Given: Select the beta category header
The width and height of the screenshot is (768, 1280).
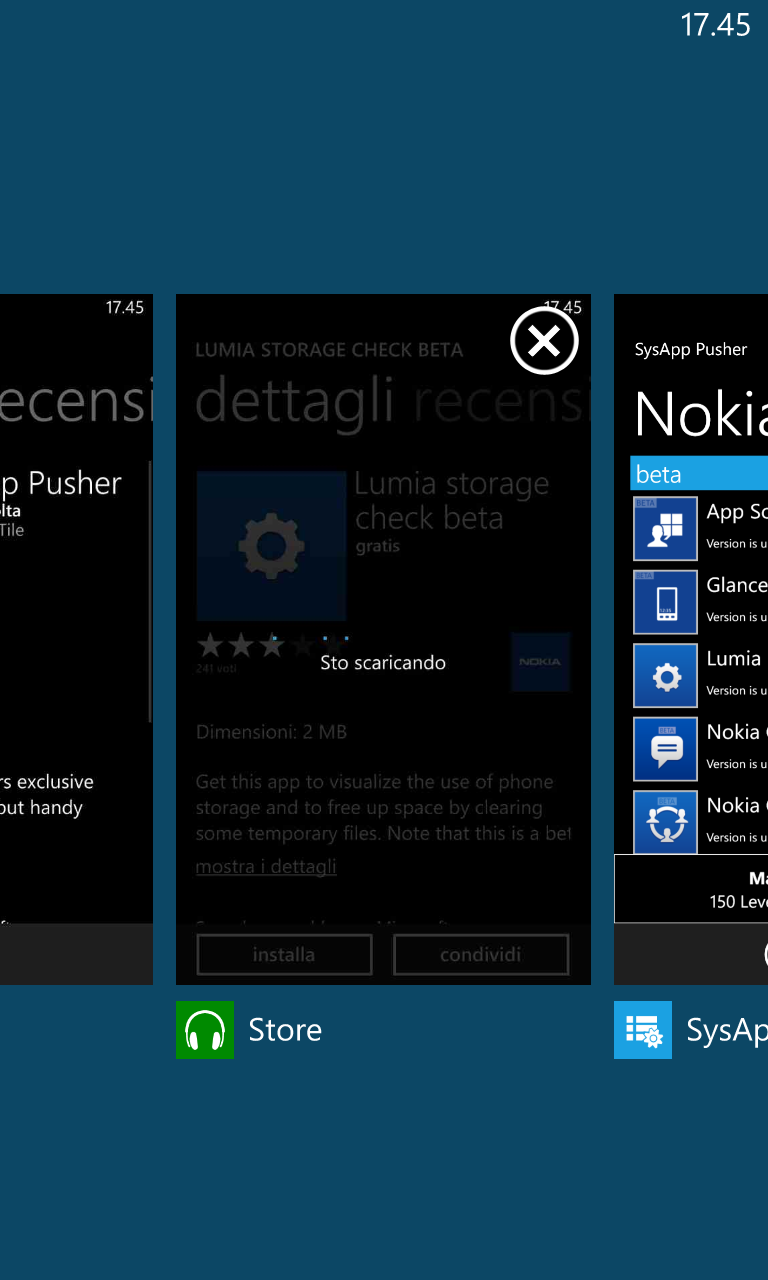Looking at the screenshot, I should pos(699,474).
